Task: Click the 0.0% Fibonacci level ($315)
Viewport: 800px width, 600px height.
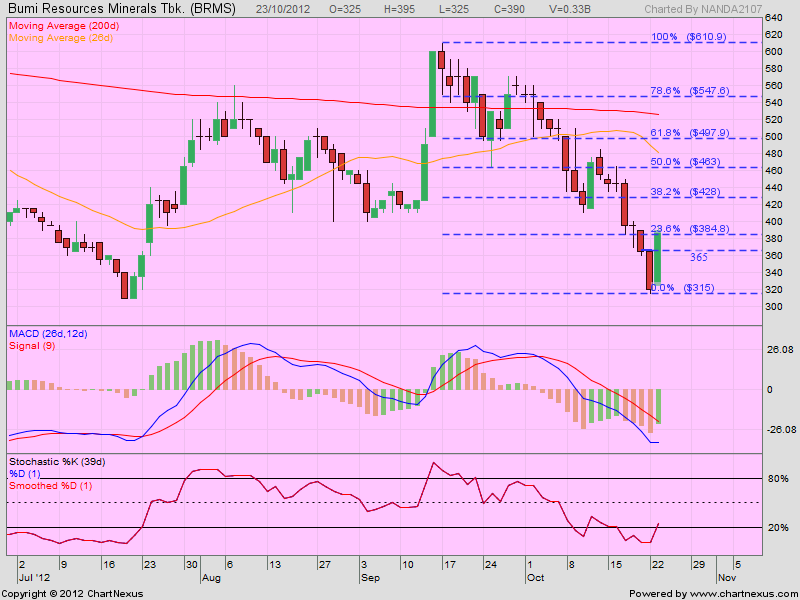Action: point(680,290)
